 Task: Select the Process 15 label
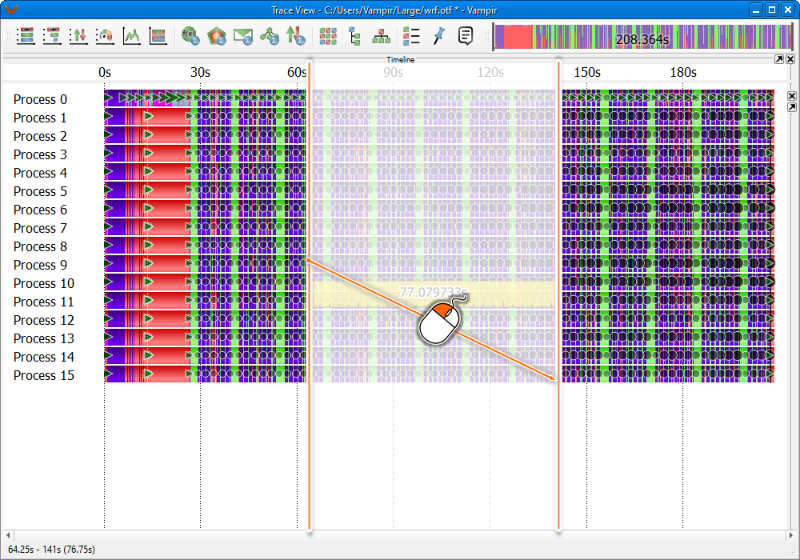[x=43, y=375]
